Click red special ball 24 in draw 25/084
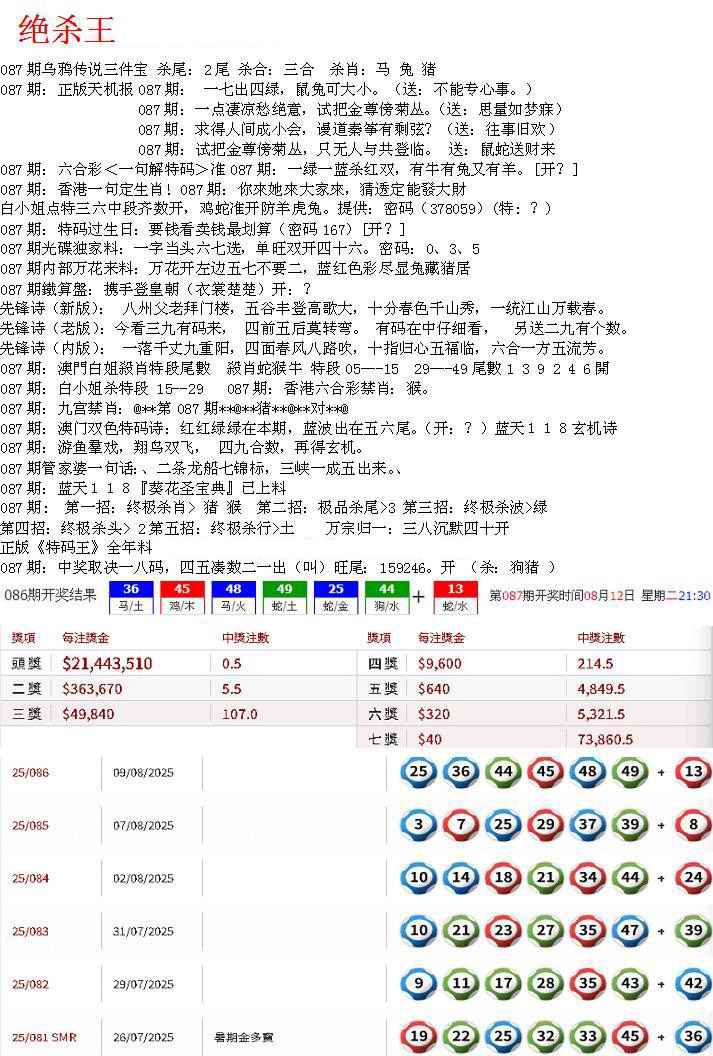 692,878
